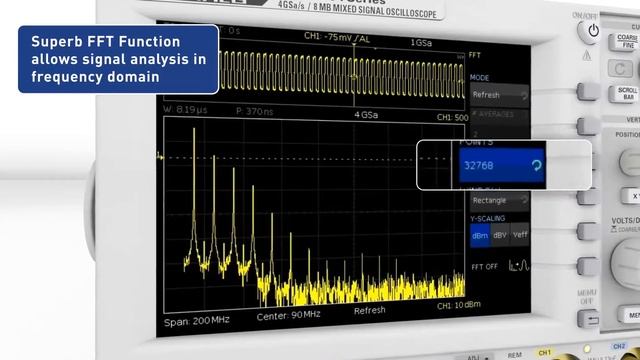
Task: Click the vertical POSITION knob
Action: pyautogui.click(x=630, y=162)
